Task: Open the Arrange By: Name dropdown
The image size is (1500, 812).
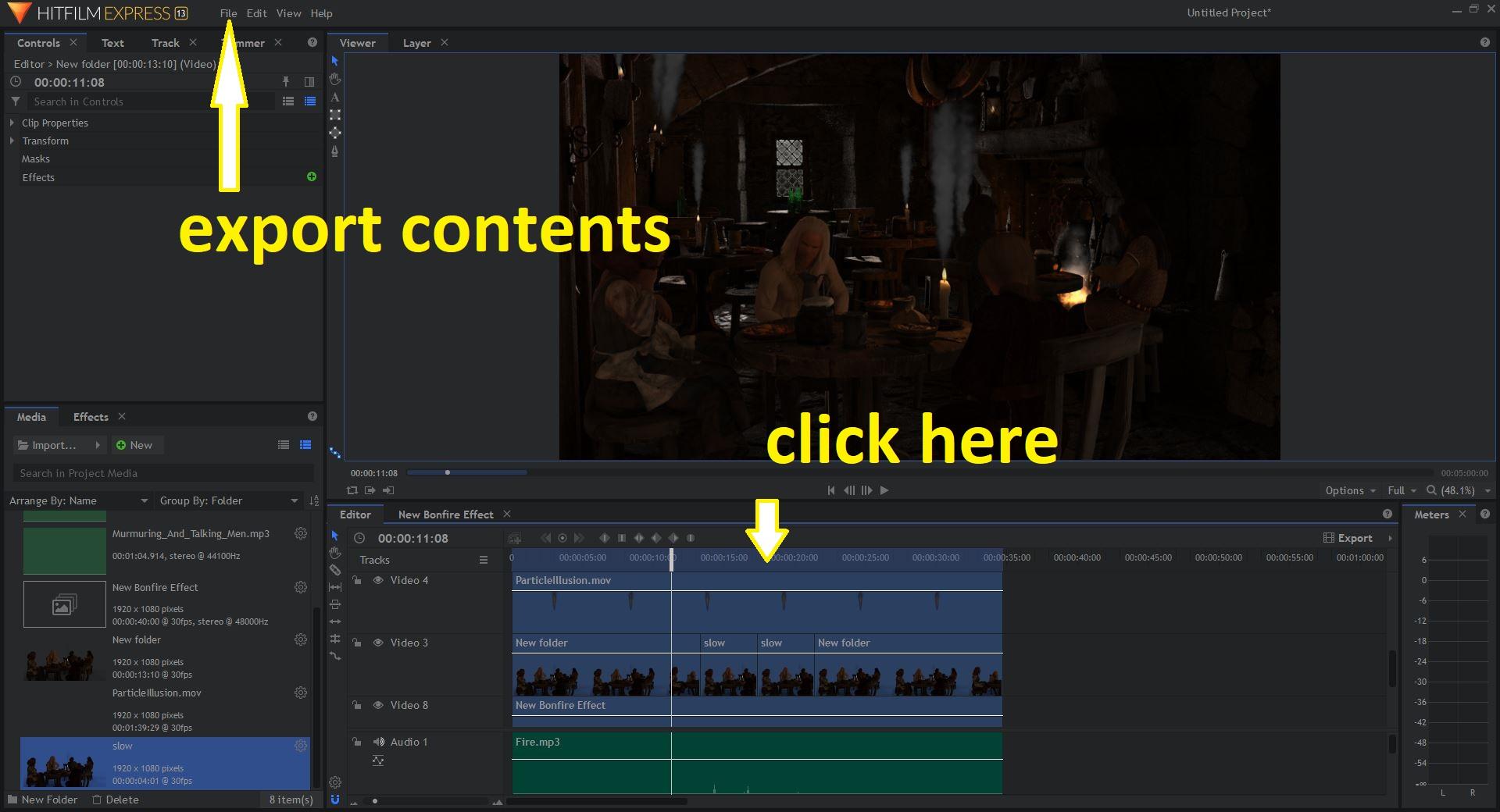Action: point(78,500)
